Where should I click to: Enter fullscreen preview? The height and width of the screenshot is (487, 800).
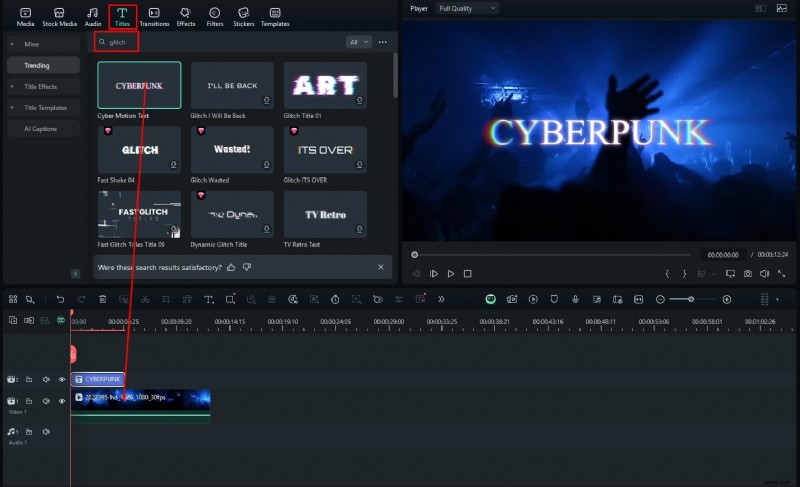(x=782, y=274)
